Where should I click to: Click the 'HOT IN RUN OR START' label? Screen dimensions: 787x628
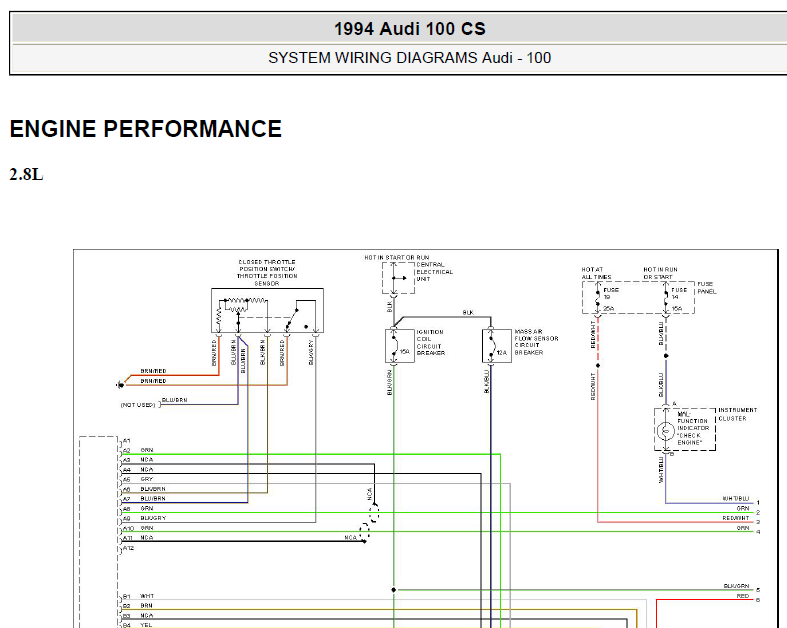tap(660, 273)
